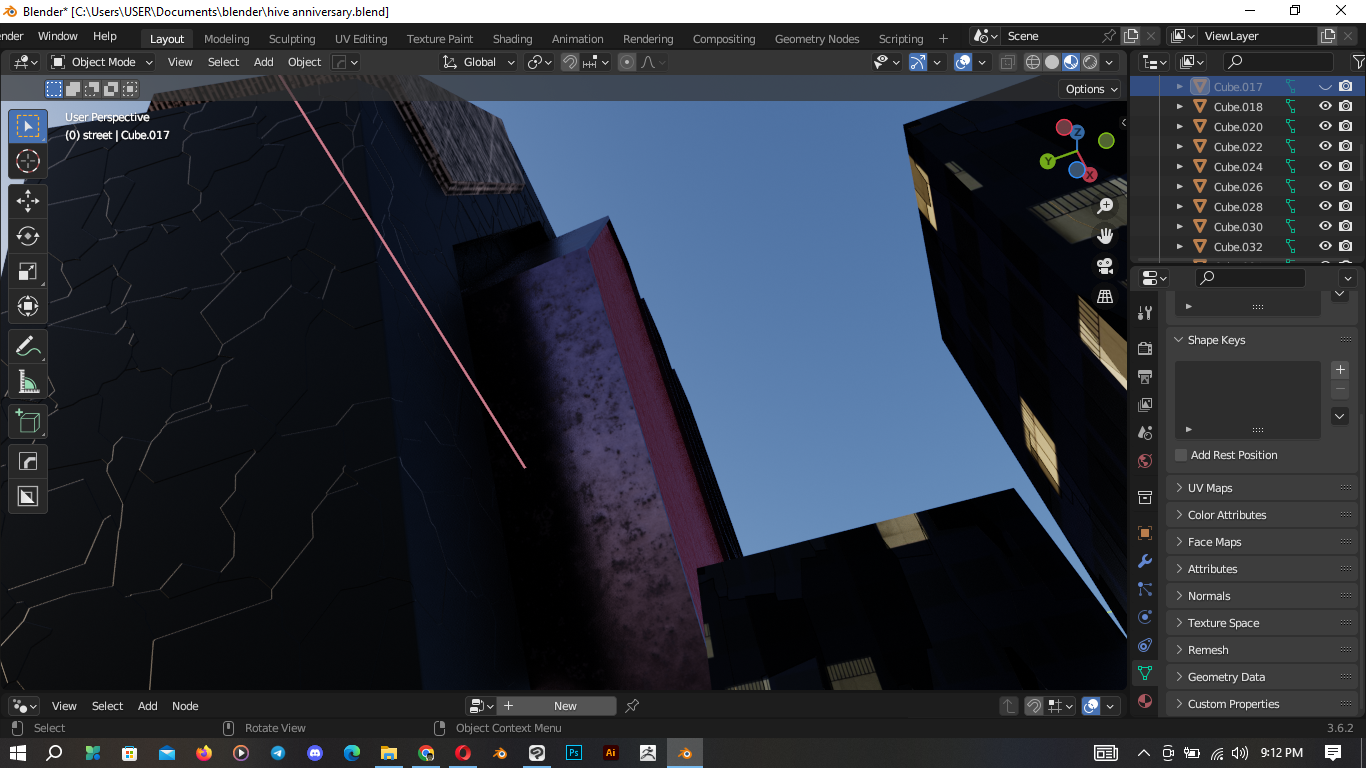Open the Physics properties tab
Image resolution: width=1366 pixels, height=768 pixels.
[1145, 617]
